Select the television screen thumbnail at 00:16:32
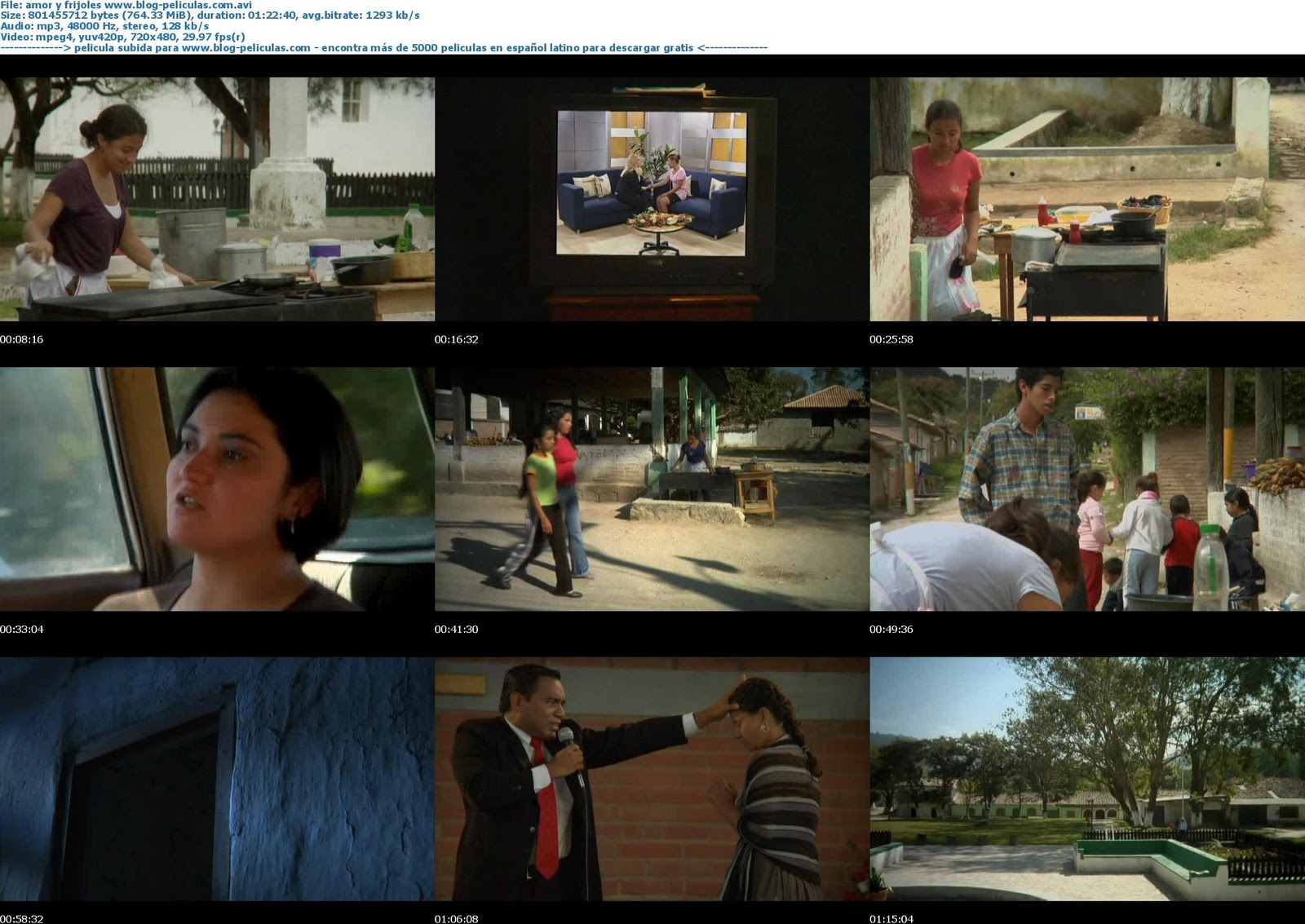The image size is (1305, 924). tap(652, 199)
